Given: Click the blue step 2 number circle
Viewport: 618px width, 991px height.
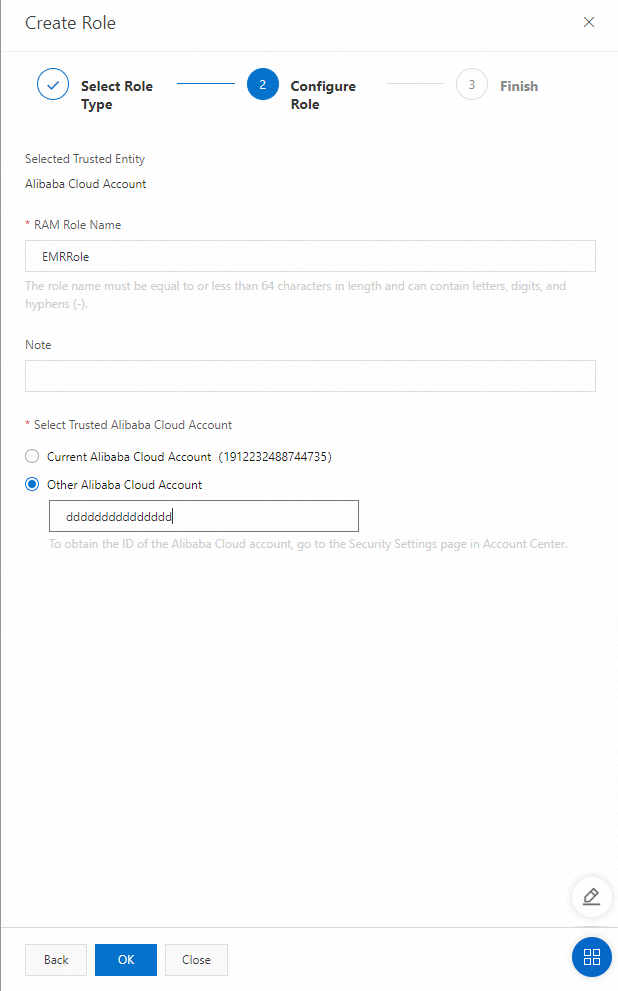Looking at the screenshot, I should click(262, 85).
